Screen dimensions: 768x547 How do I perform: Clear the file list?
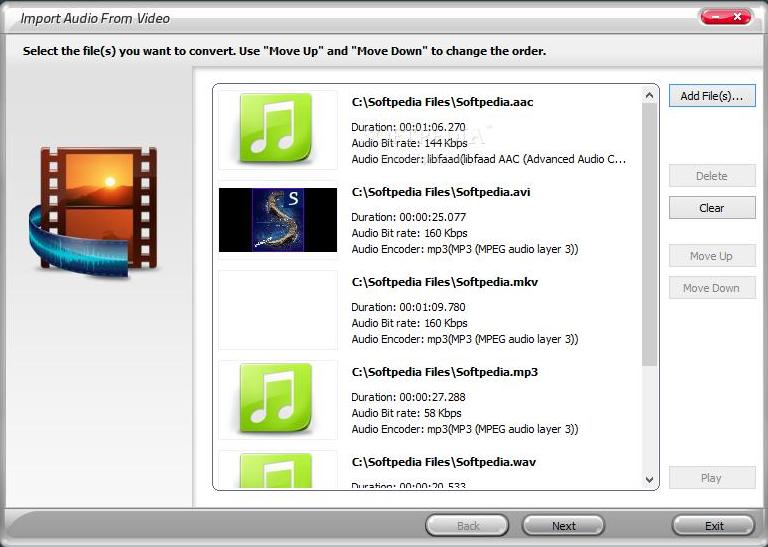point(712,208)
